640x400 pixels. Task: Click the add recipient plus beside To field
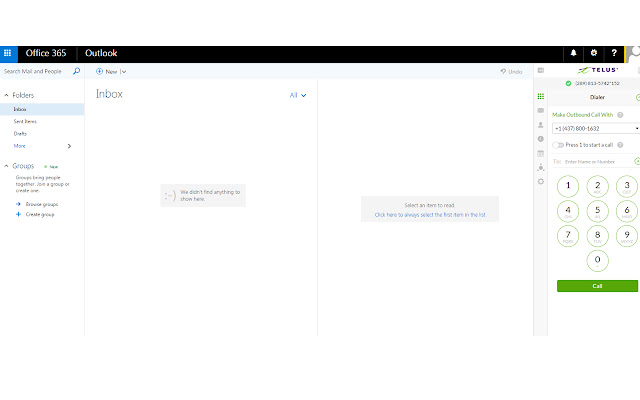637,162
